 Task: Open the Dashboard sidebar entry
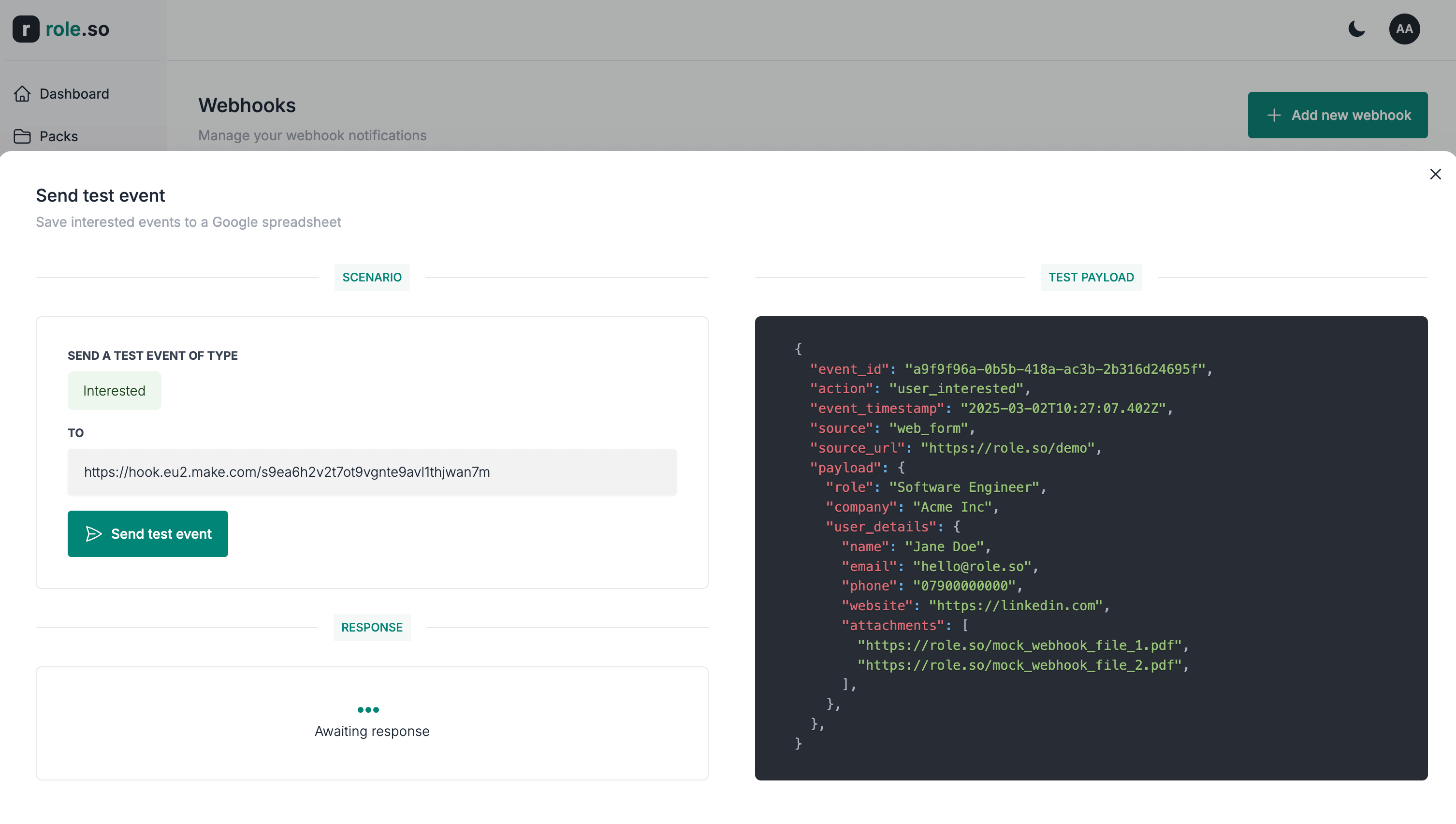[73, 93]
